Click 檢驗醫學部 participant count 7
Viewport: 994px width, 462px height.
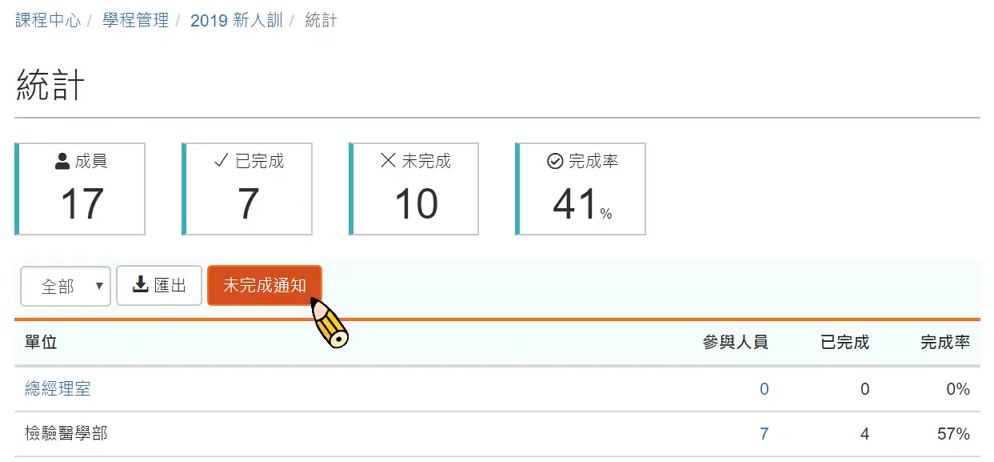click(x=764, y=434)
